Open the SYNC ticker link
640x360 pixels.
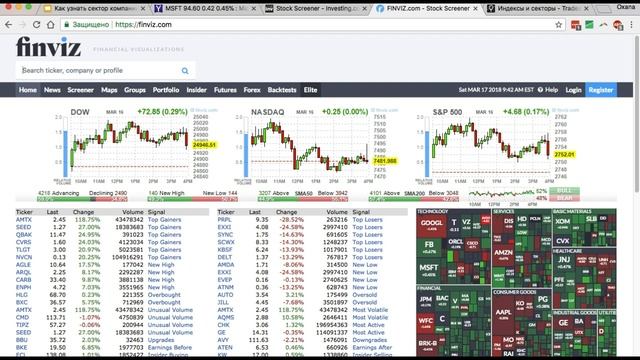[x=225, y=235]
